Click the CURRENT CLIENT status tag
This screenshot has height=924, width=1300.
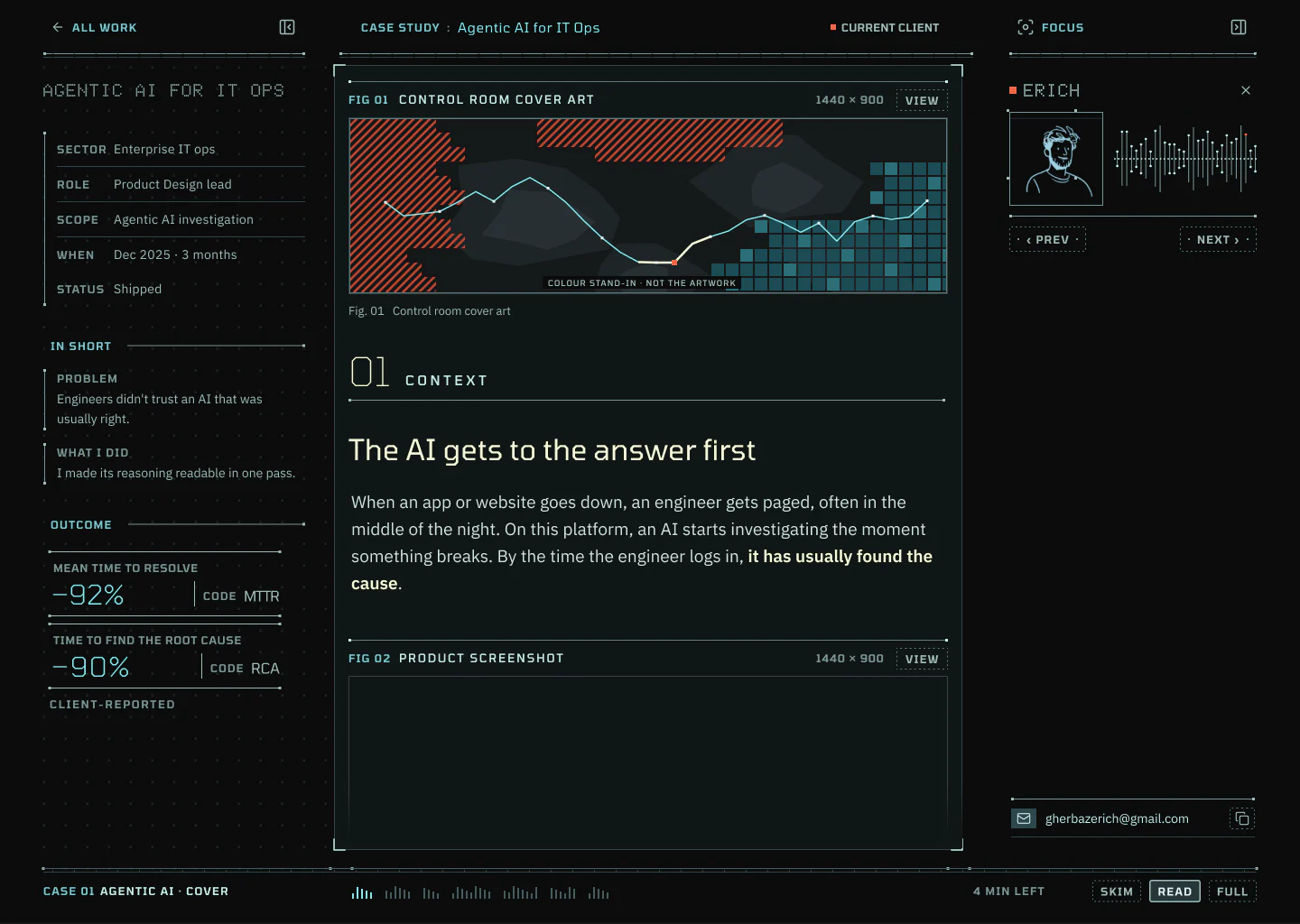pos(885,28)
